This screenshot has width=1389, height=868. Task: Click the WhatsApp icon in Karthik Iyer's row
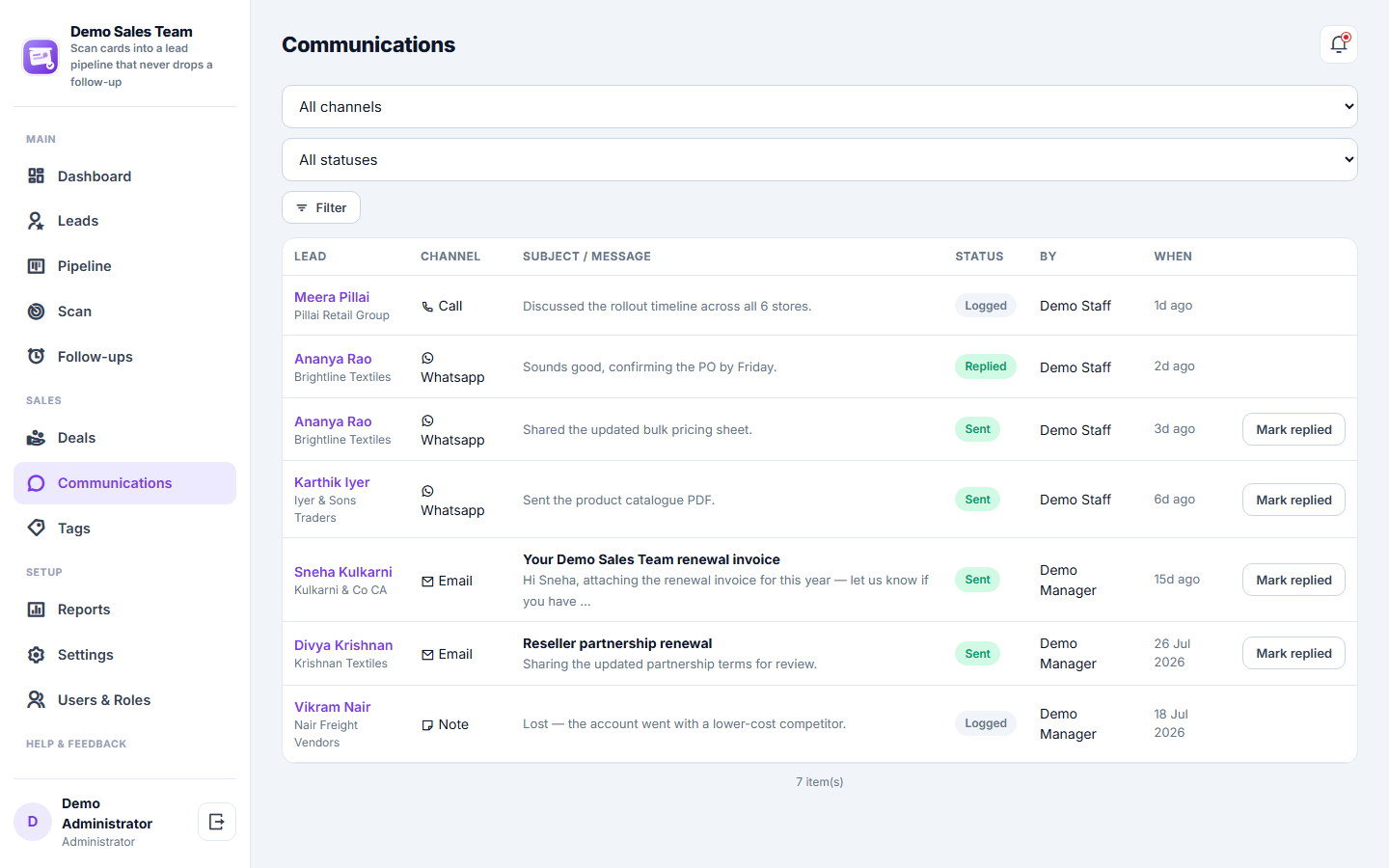(427, 491)
